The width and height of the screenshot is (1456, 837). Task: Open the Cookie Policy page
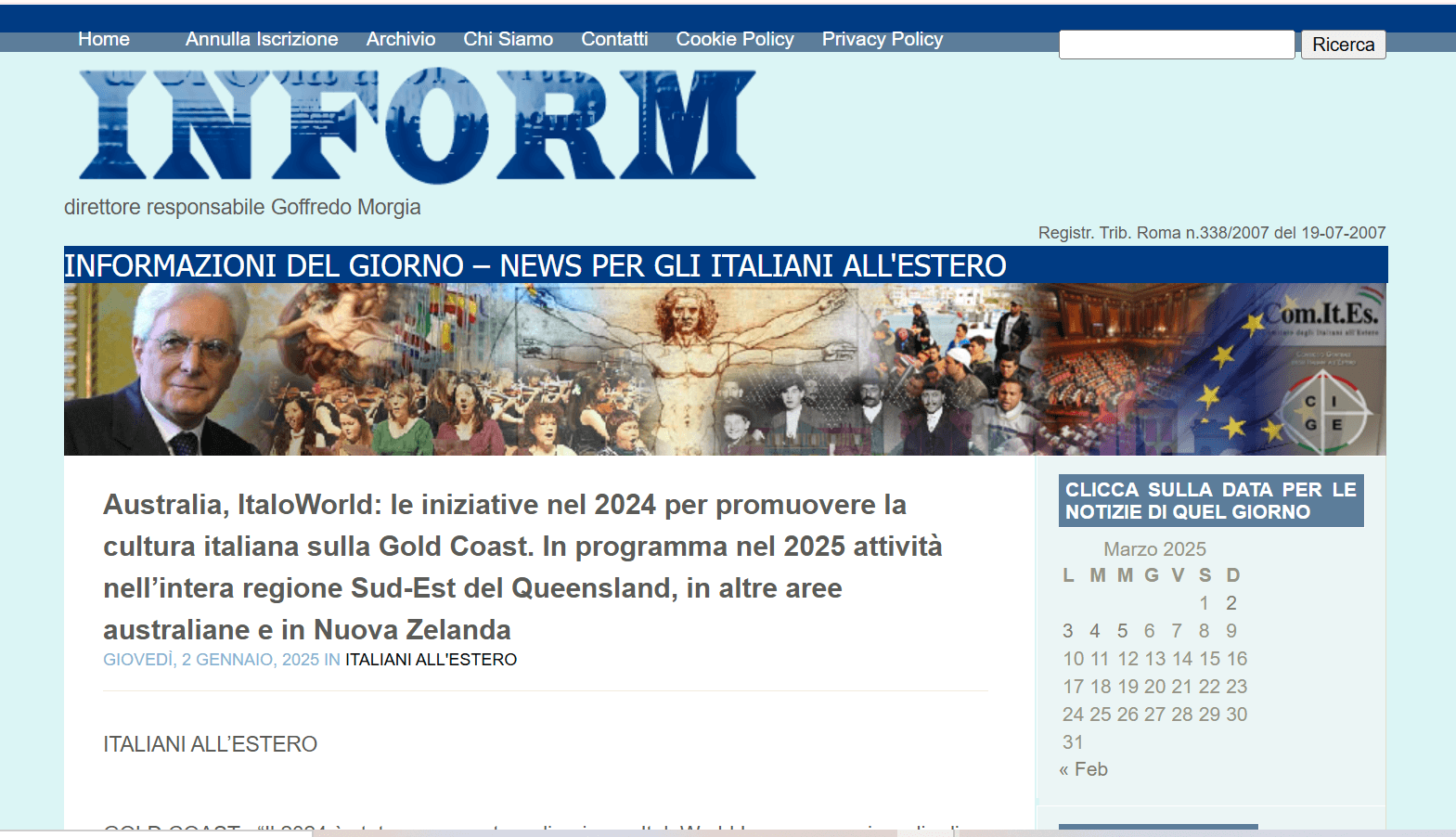[x=734, y=39]
